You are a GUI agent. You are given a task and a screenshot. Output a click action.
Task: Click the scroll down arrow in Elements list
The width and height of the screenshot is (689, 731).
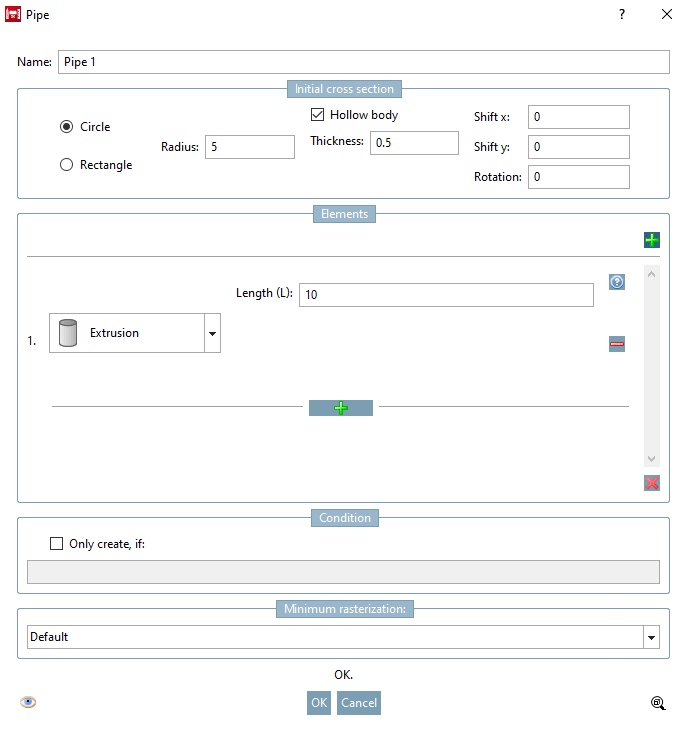pyautogui.click(x=651, y=459)
